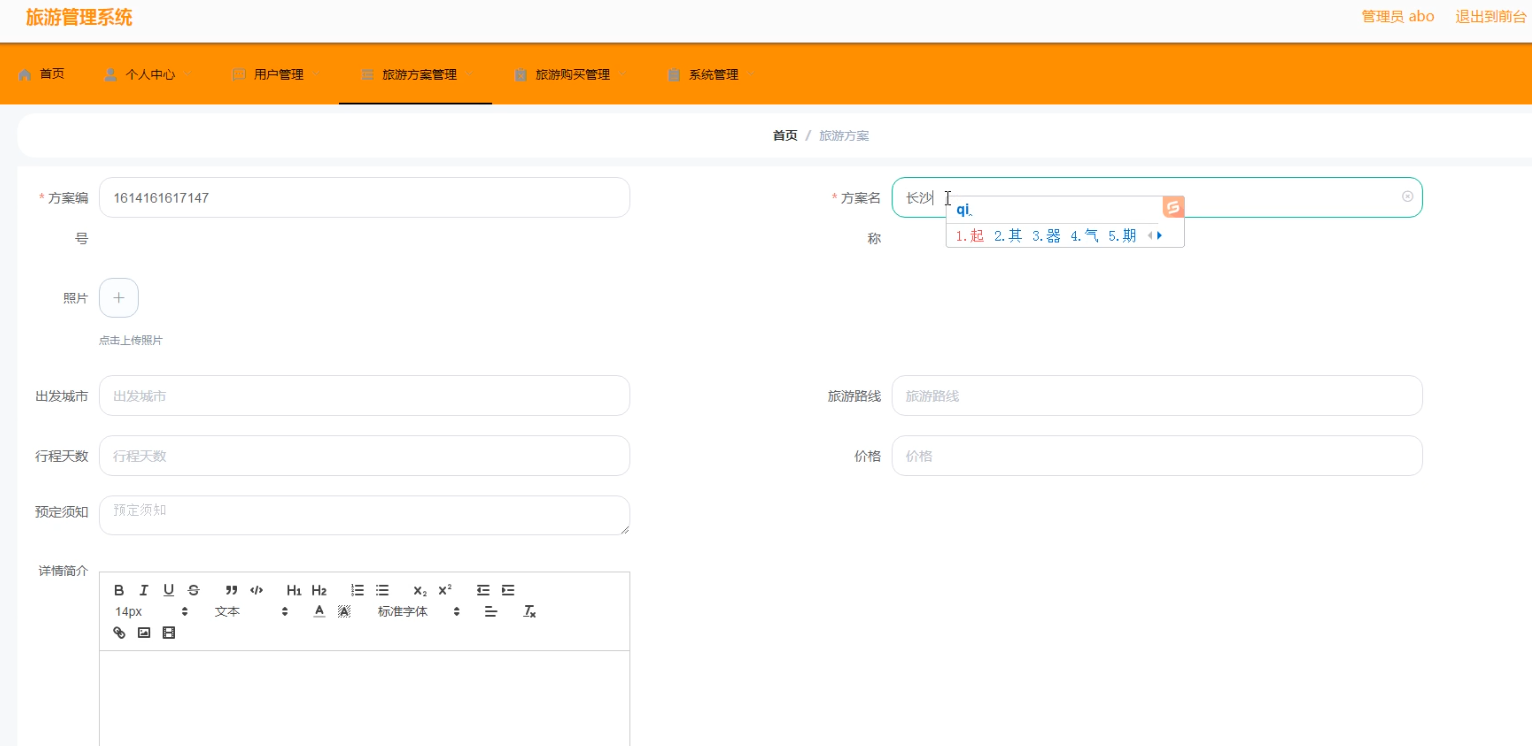1532x746 pixels.
Task: Create a bulleted list
Action: (382, 590)
